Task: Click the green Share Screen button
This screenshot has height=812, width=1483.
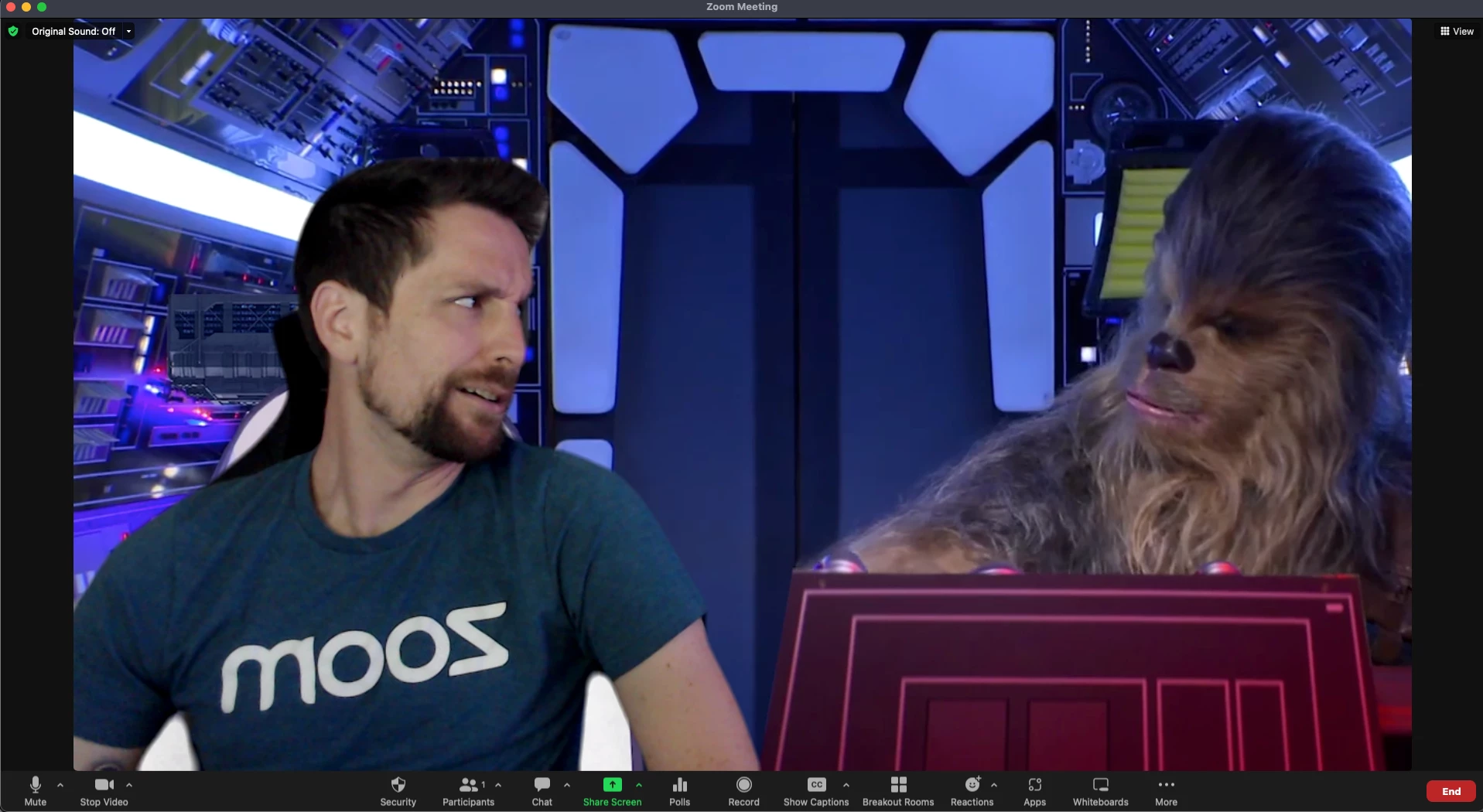Action: pos(612,791)
